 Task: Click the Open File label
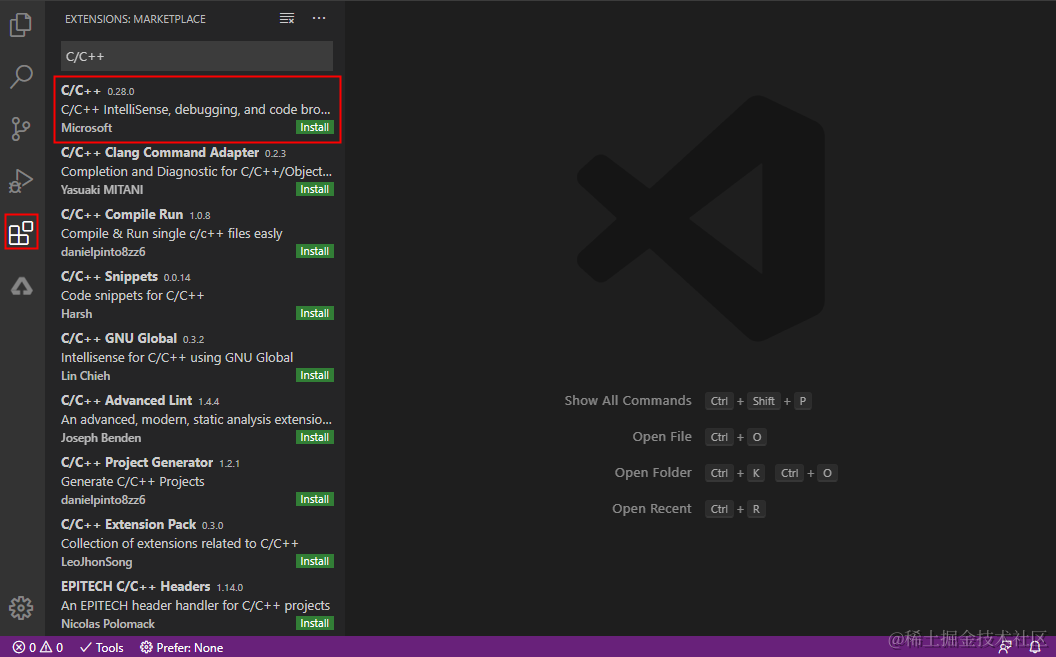[x=662, y=437]
